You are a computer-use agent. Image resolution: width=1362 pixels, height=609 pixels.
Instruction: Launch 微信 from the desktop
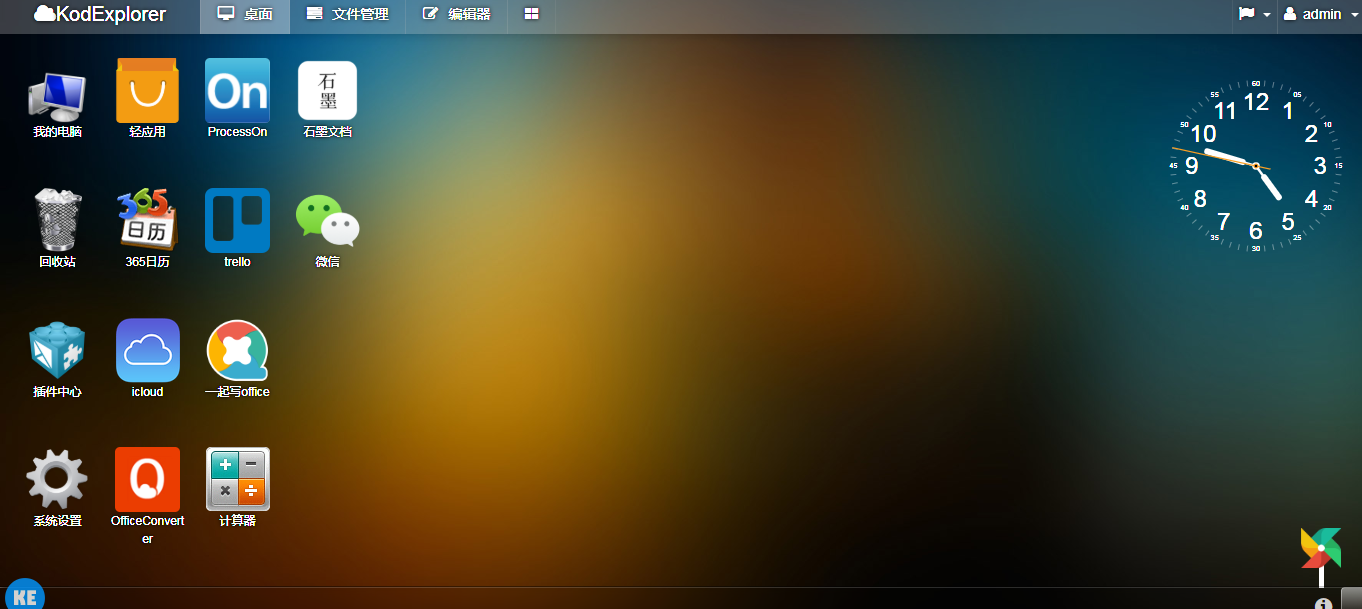pyautogui.click(x=327, y=220)
